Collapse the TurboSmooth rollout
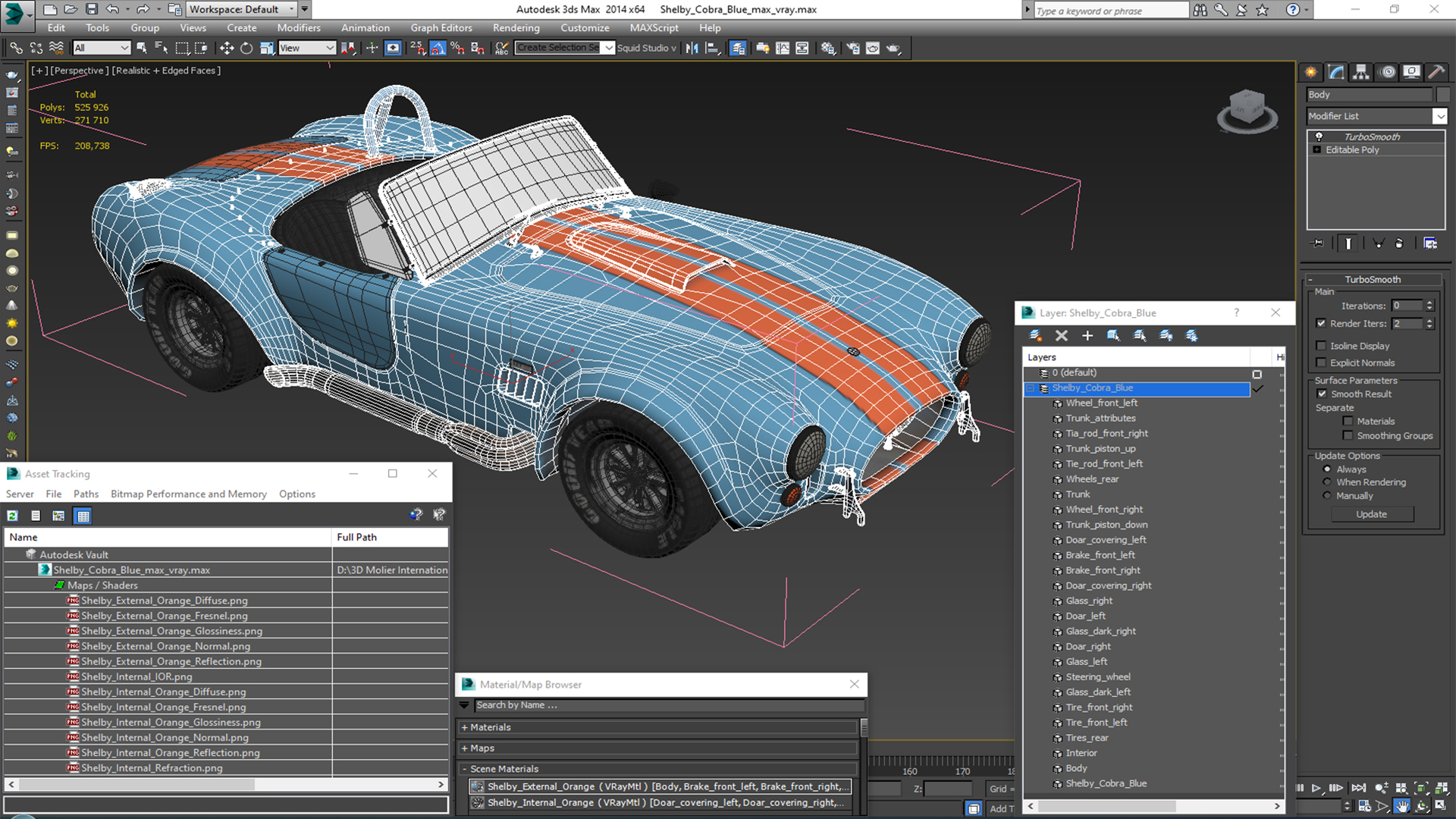 point(1310,280)
